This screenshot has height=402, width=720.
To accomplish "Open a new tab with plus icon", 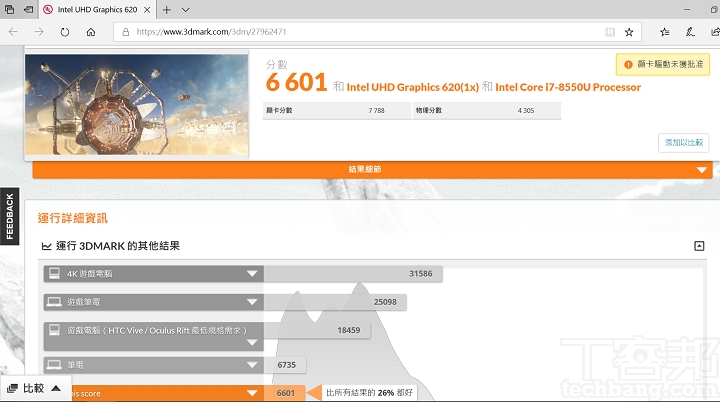I will point(167,10).
